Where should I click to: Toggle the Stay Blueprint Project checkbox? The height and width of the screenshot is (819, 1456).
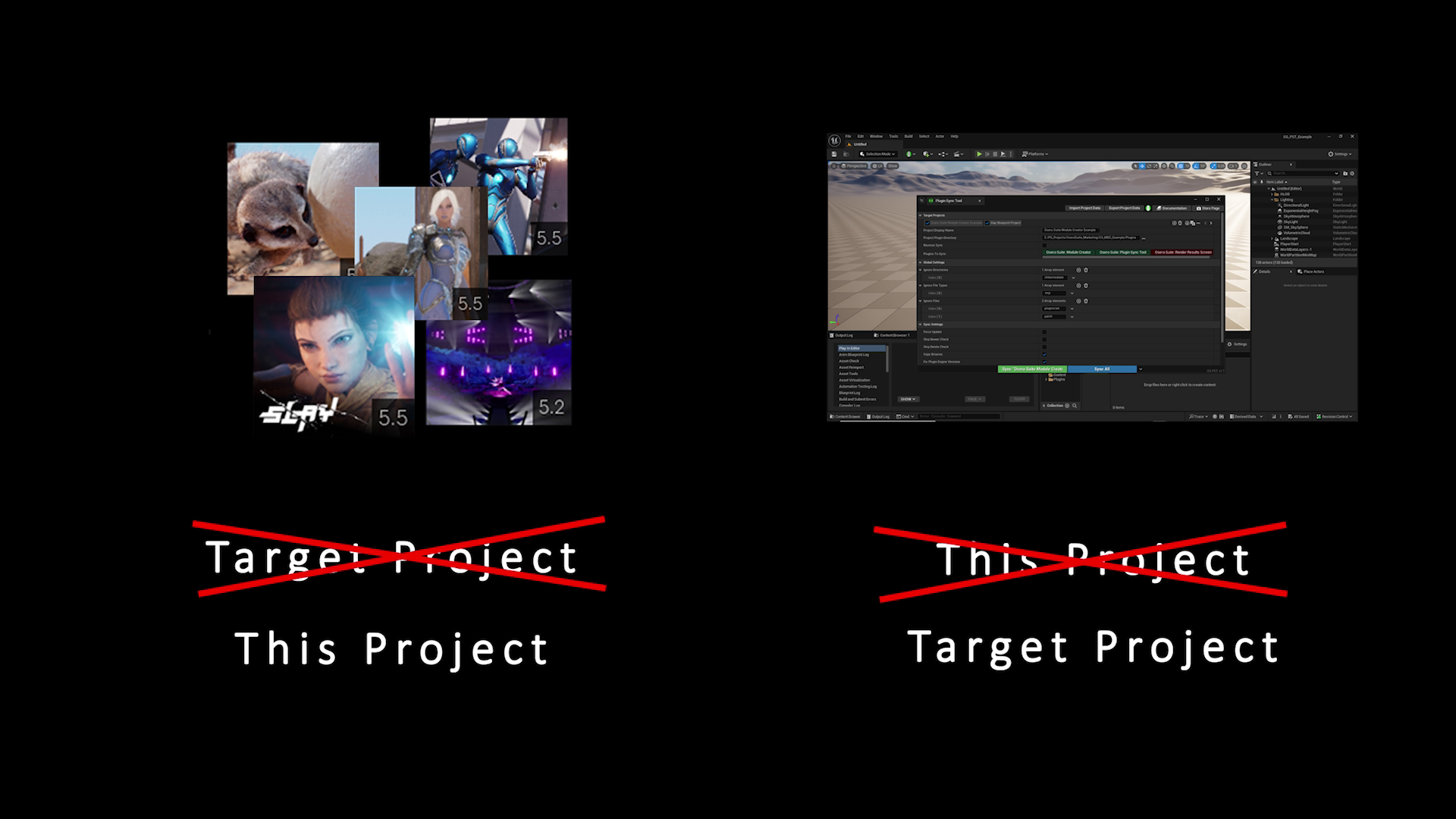987,223
